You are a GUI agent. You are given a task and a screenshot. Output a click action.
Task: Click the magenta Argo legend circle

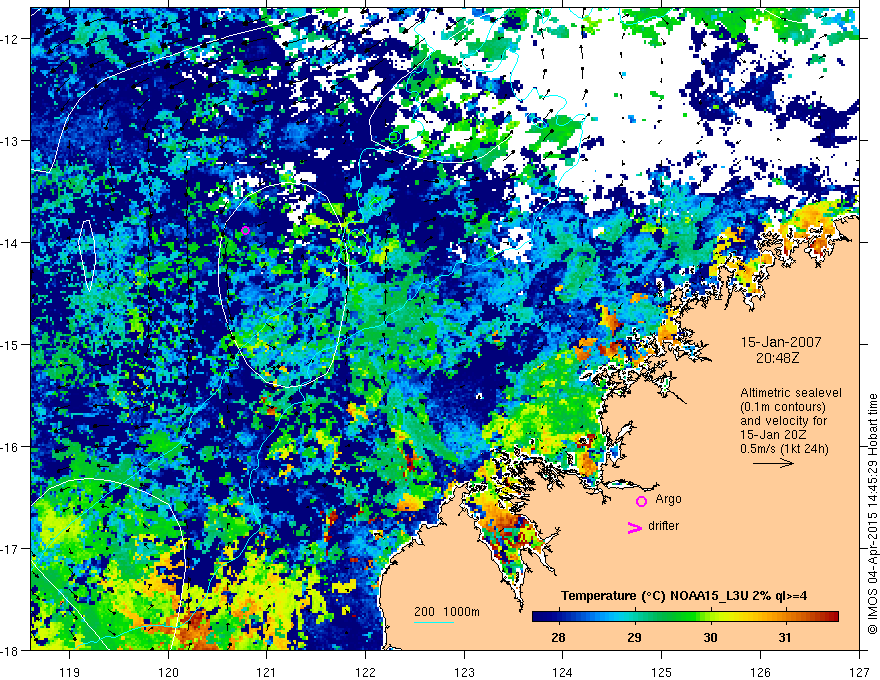(x=641, y=501)
